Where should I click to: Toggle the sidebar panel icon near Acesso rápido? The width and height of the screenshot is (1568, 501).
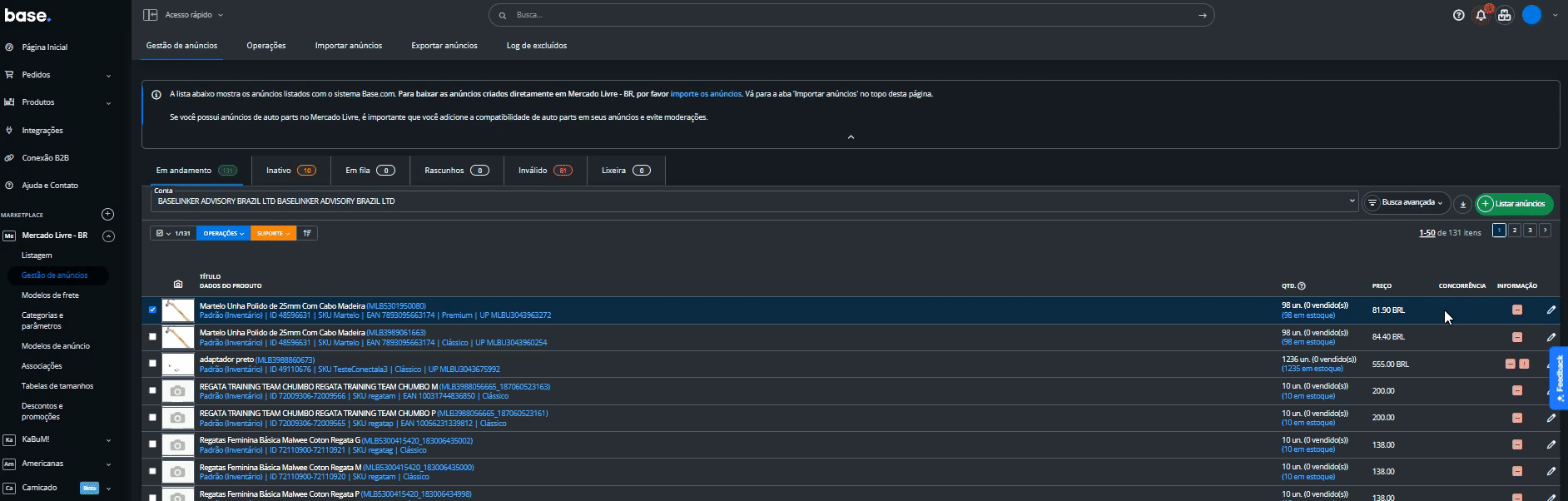pos(150,15)
